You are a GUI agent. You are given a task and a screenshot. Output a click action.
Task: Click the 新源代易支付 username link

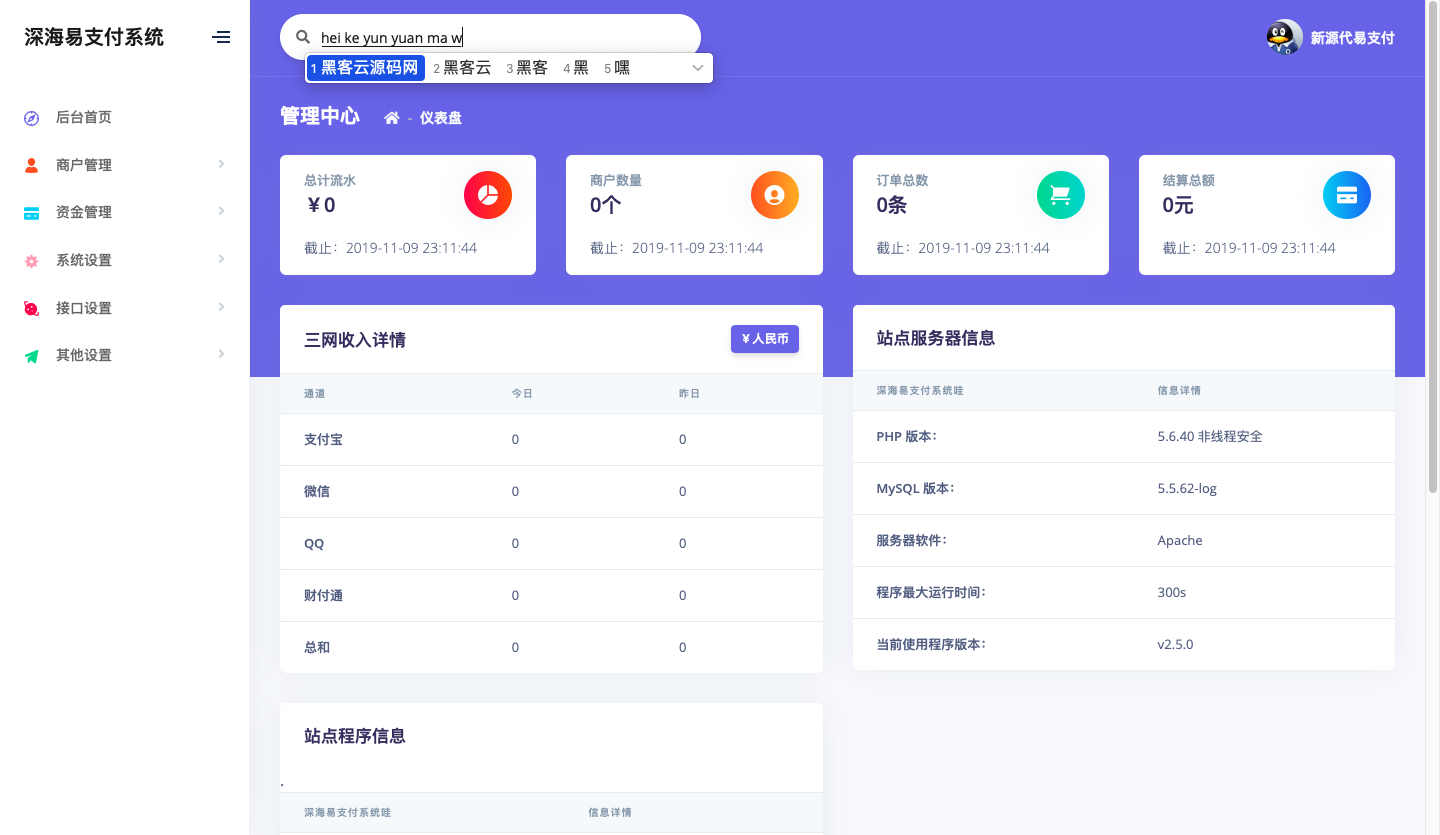[1352, 38]
